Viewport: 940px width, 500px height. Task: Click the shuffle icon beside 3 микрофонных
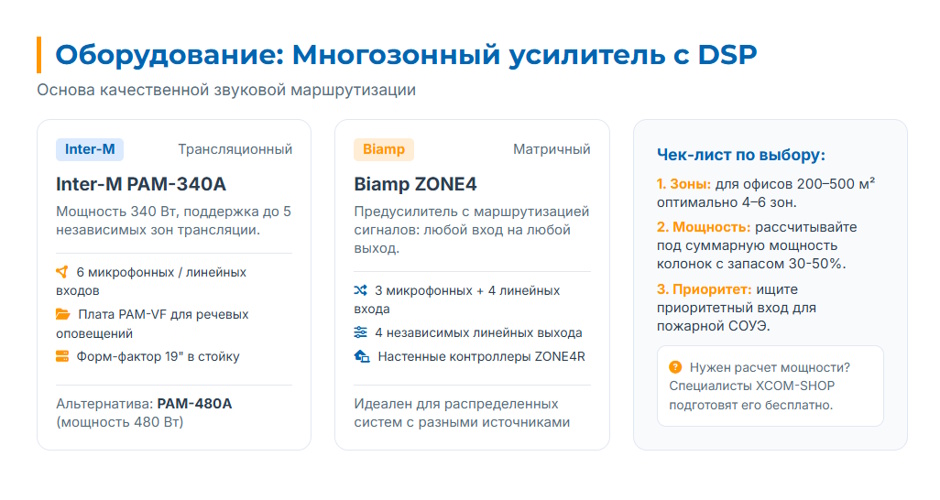(360, 291)
